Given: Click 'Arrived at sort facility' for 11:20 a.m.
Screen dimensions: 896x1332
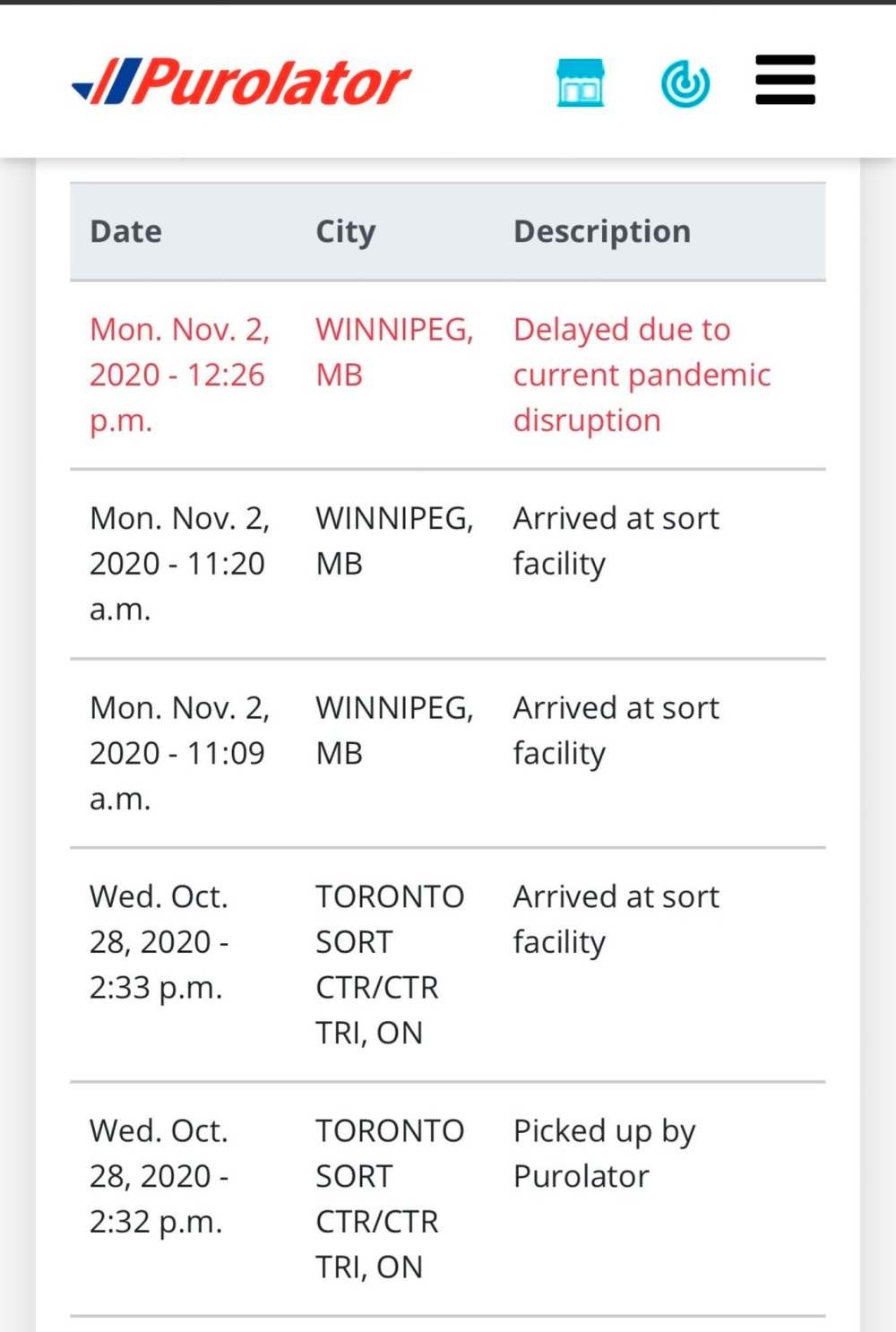Looking at the screenshot, I should pos(616,541).
